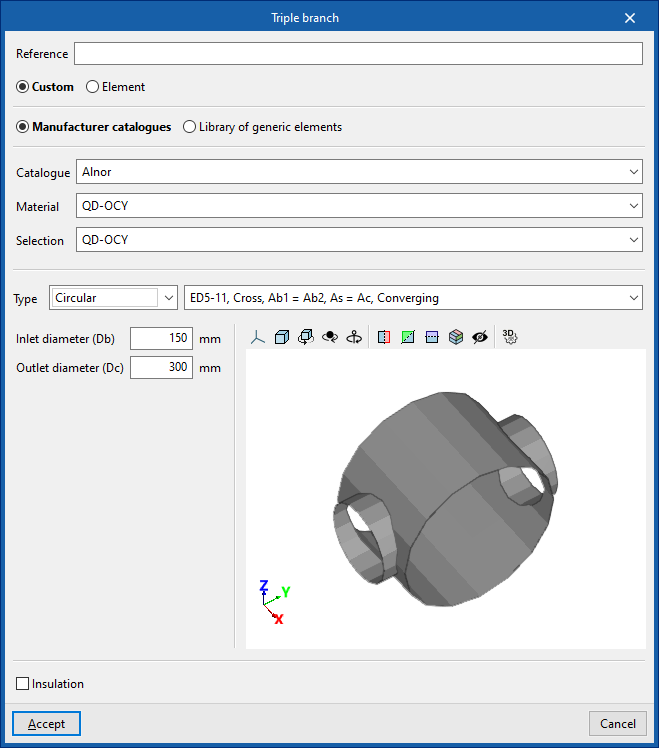
Task: Click the Accept button
Action: pyautogui.click(x=46, y=724)
